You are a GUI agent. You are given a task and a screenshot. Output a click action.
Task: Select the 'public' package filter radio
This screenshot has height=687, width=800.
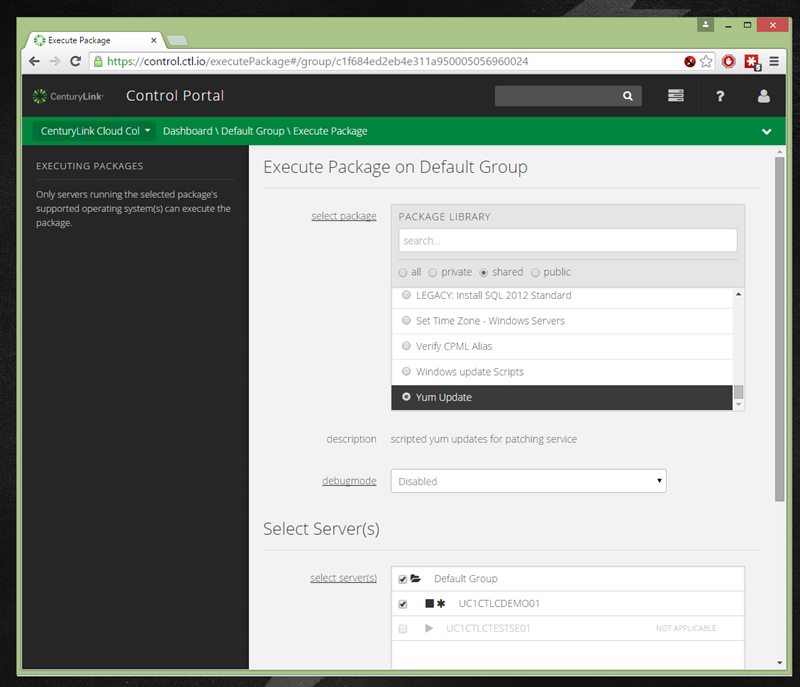pyautogui.click(x=535, y=273)
